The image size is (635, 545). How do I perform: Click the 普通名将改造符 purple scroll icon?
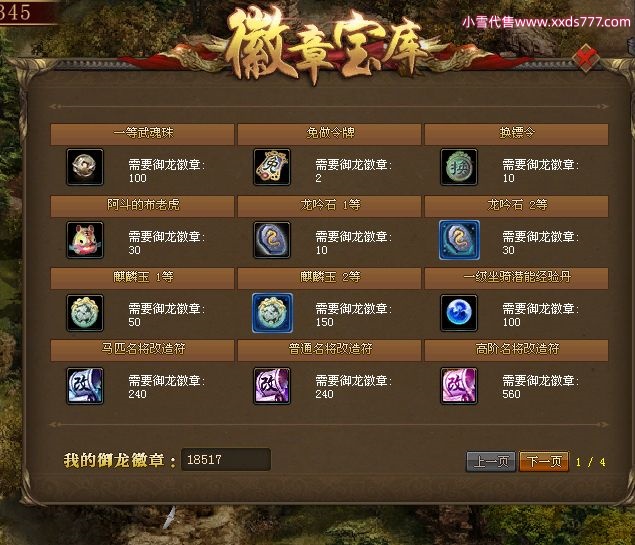(272, 386)
